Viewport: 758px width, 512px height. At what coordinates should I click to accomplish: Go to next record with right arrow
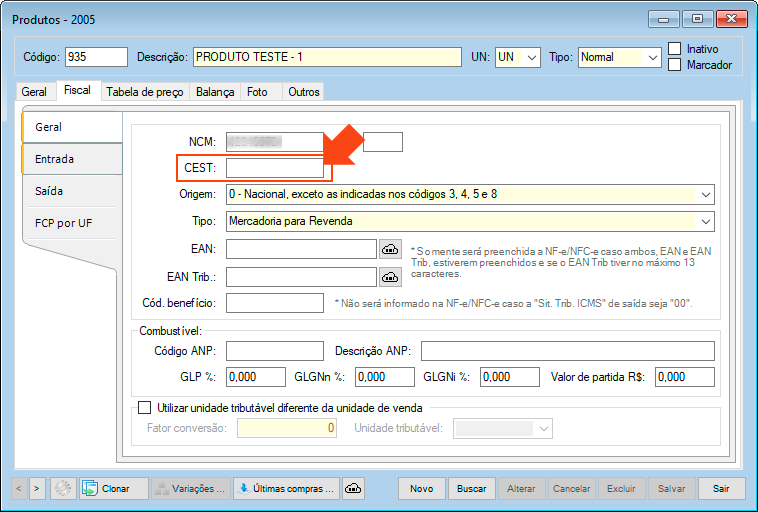[37, 488]
